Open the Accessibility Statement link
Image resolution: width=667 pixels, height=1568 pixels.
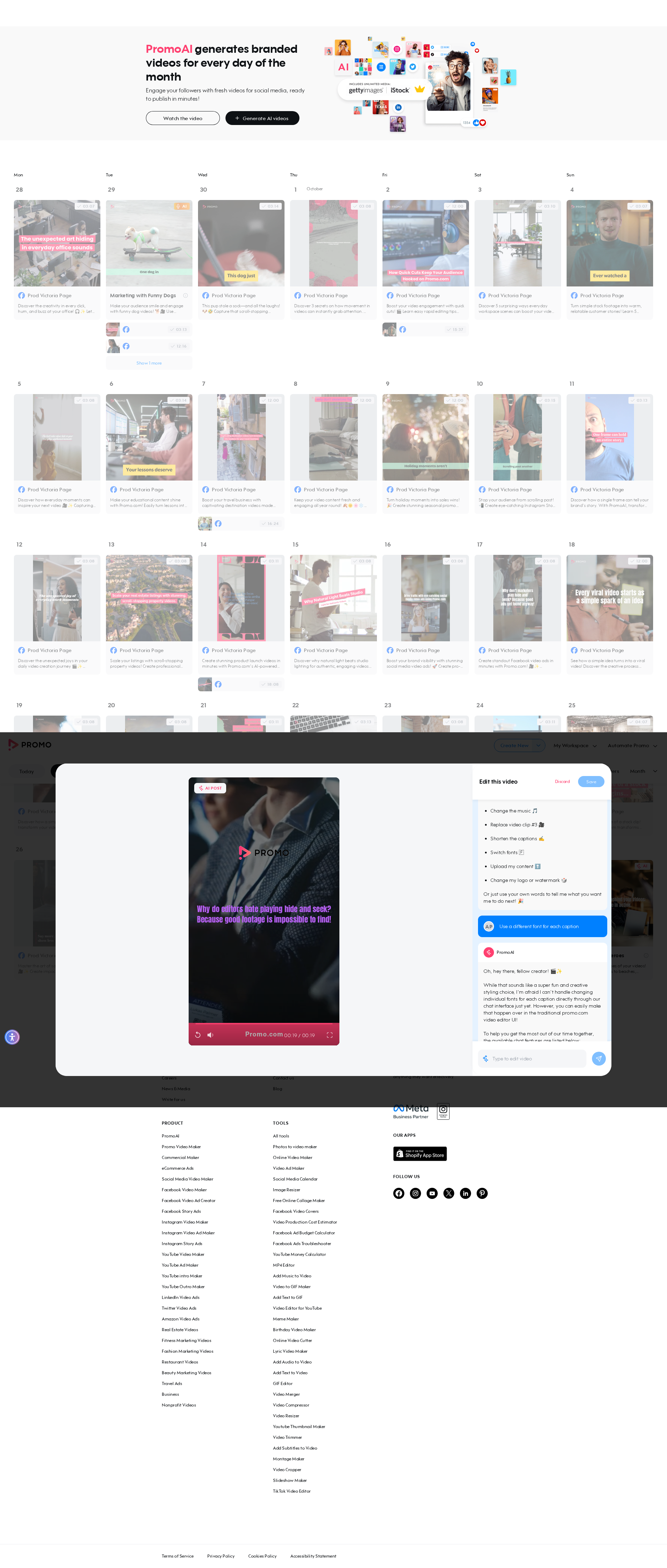click(313, 1556)
